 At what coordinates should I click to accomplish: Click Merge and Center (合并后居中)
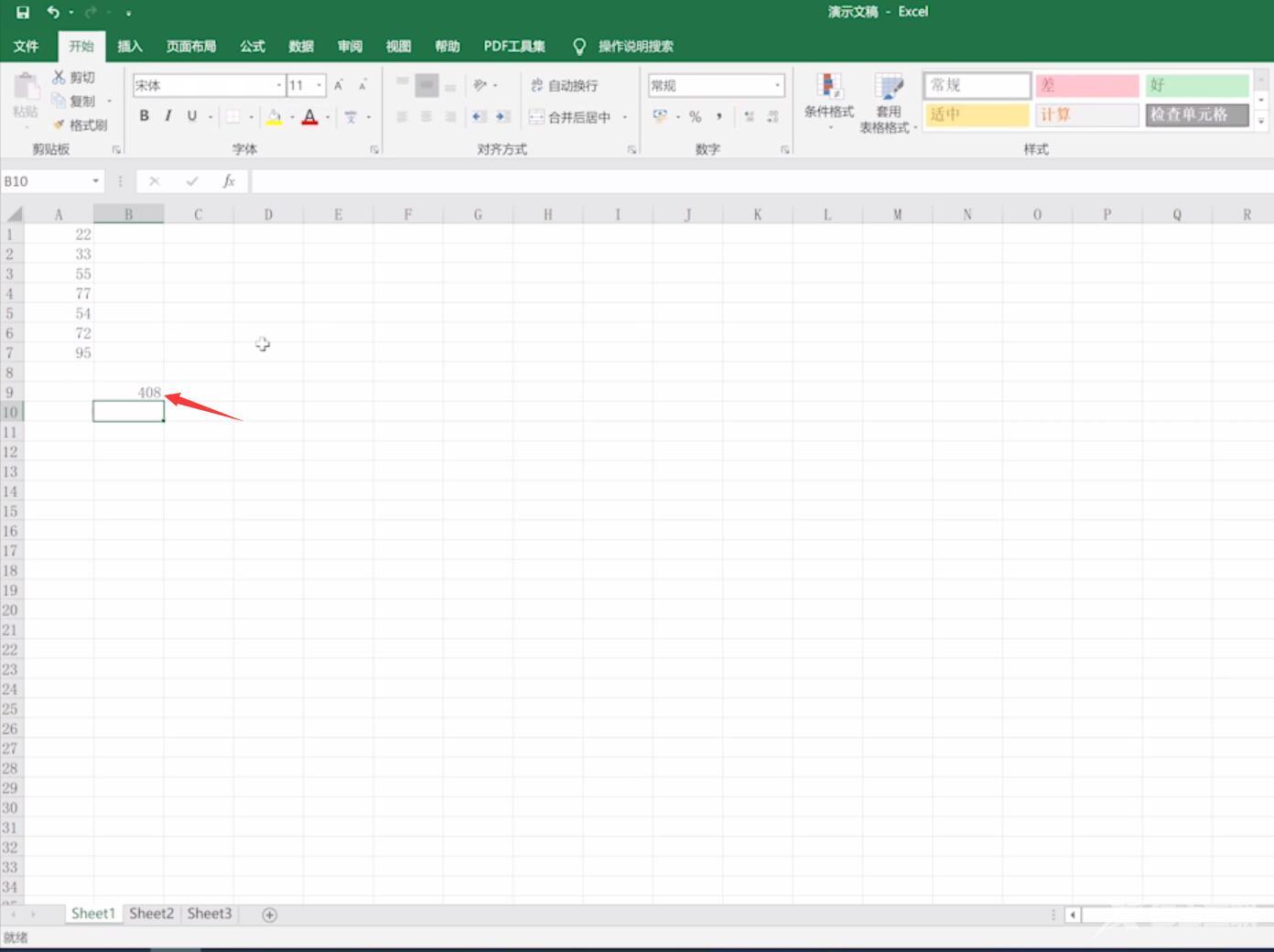[570, 117]
